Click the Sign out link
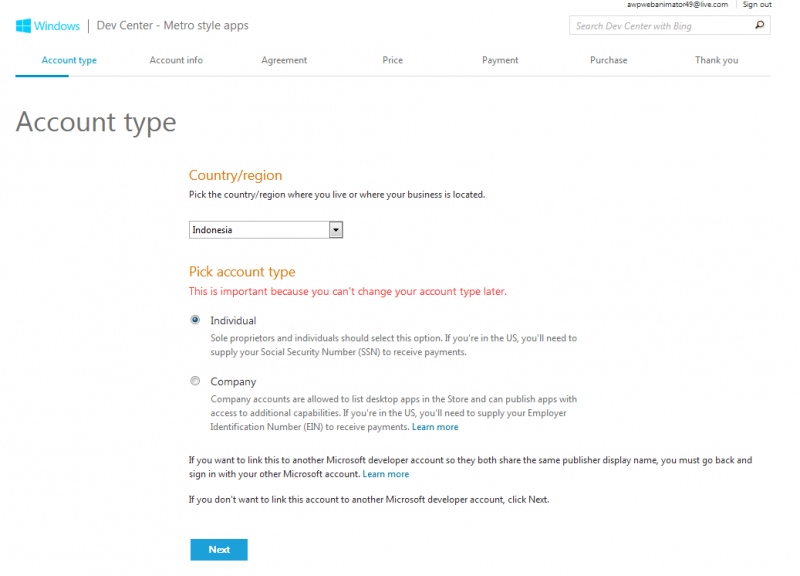This screenshot has height=576, width=800. click(757, 4)
